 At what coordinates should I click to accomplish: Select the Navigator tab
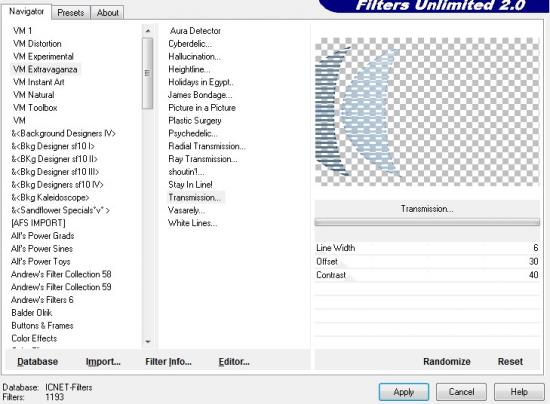[x=26, y=12]
